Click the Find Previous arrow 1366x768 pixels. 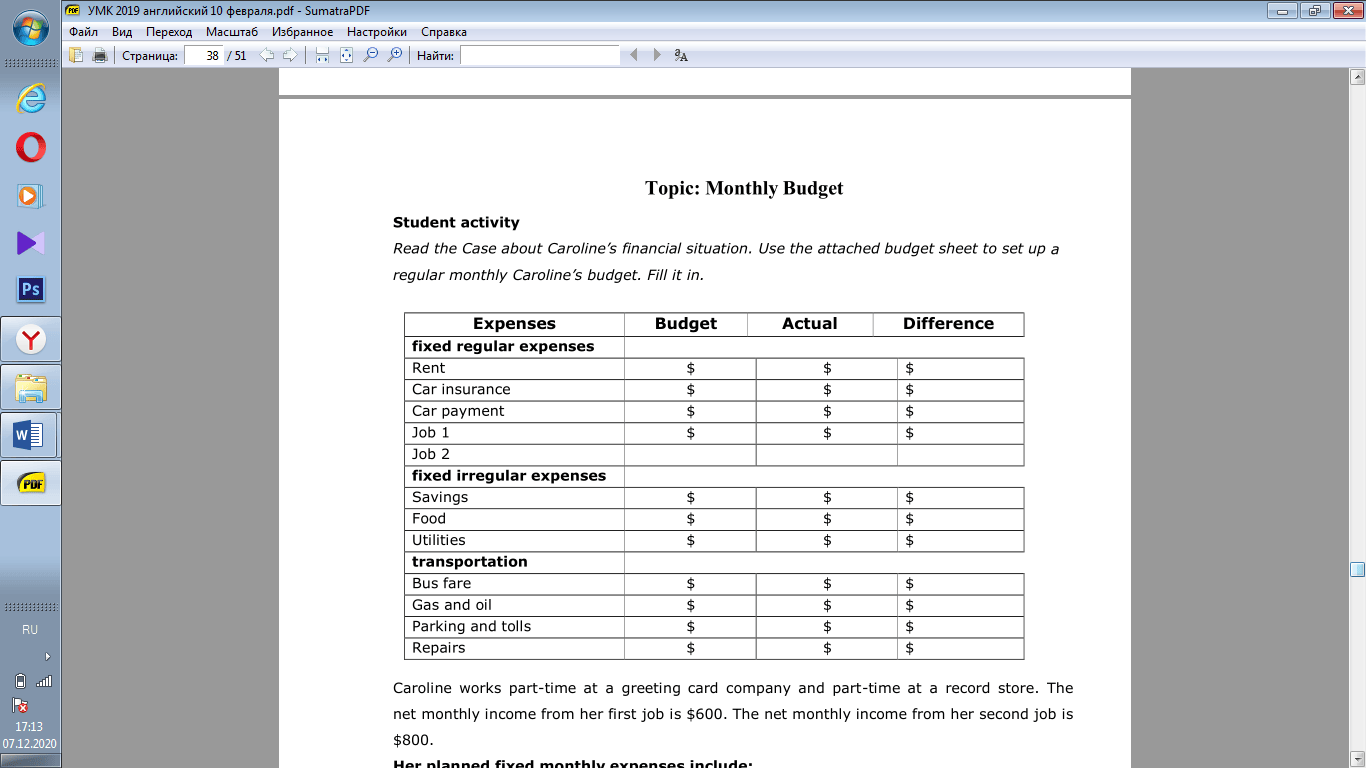tap(633, 56)
